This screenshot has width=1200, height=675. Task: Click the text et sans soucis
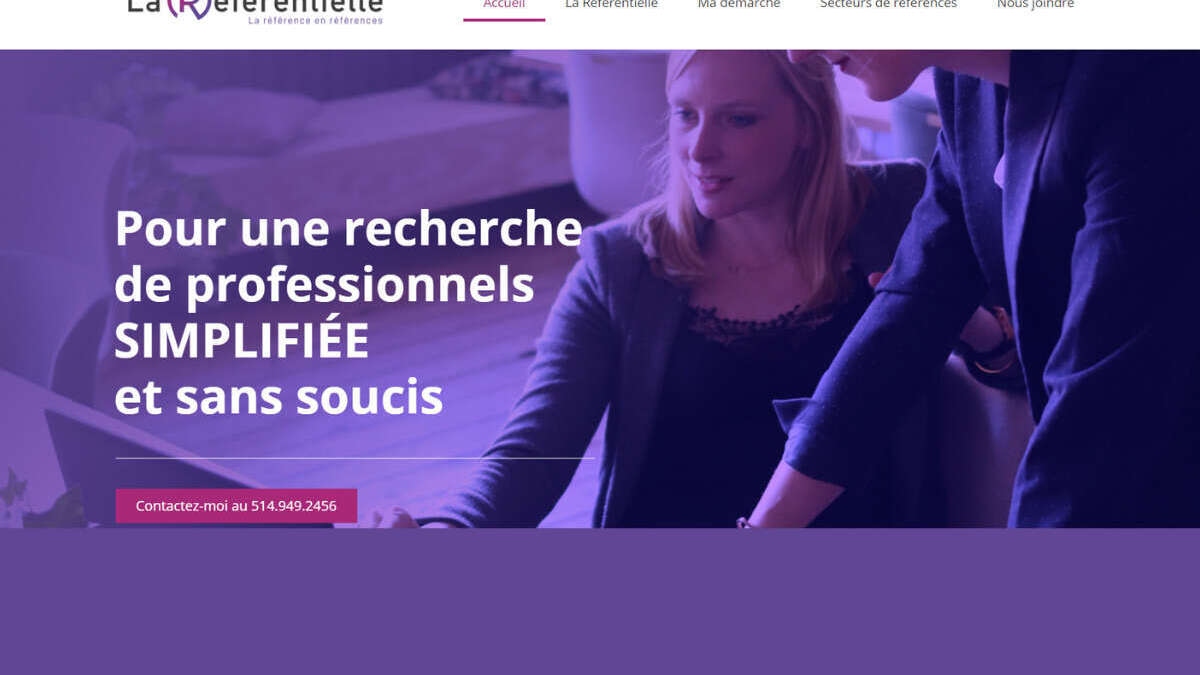pos(279,398)
